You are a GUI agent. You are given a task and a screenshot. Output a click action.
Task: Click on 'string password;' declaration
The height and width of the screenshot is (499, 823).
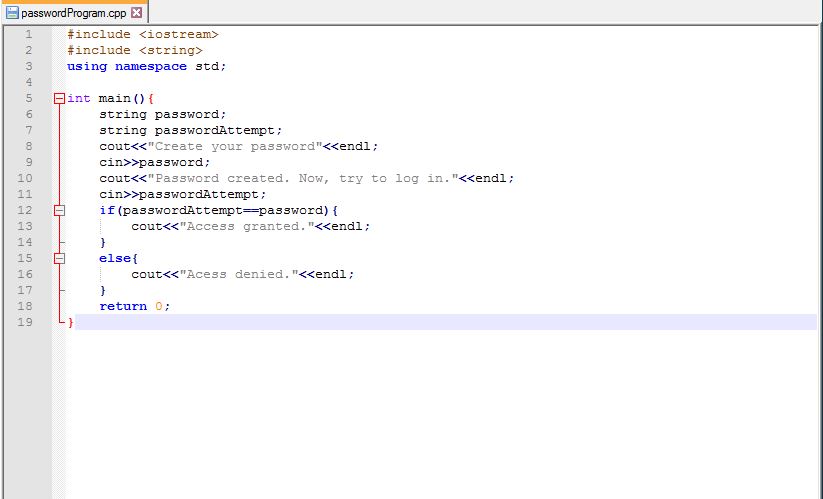(x=163, y=114)
